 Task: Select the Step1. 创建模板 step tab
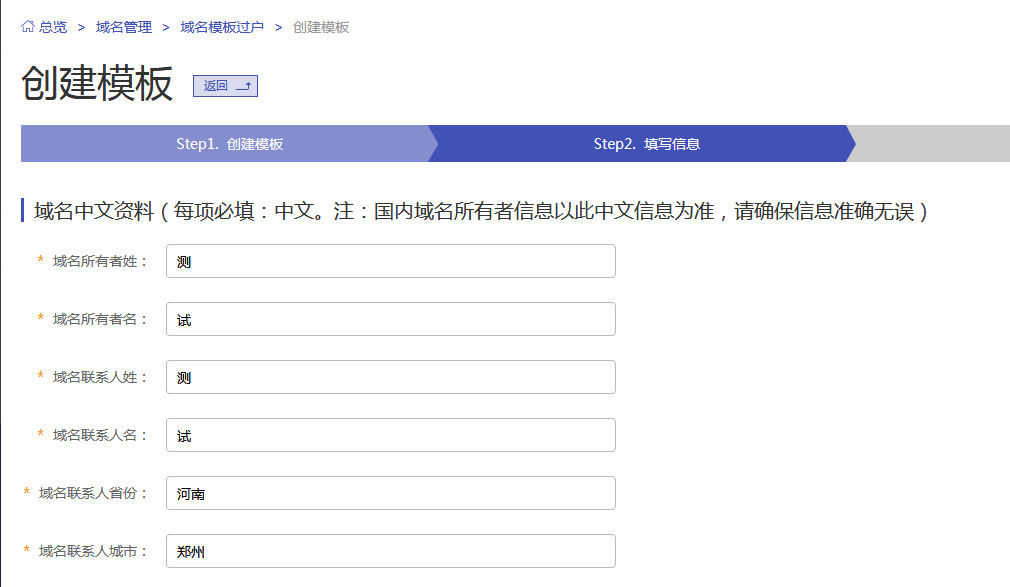click(x=229, y=144)
